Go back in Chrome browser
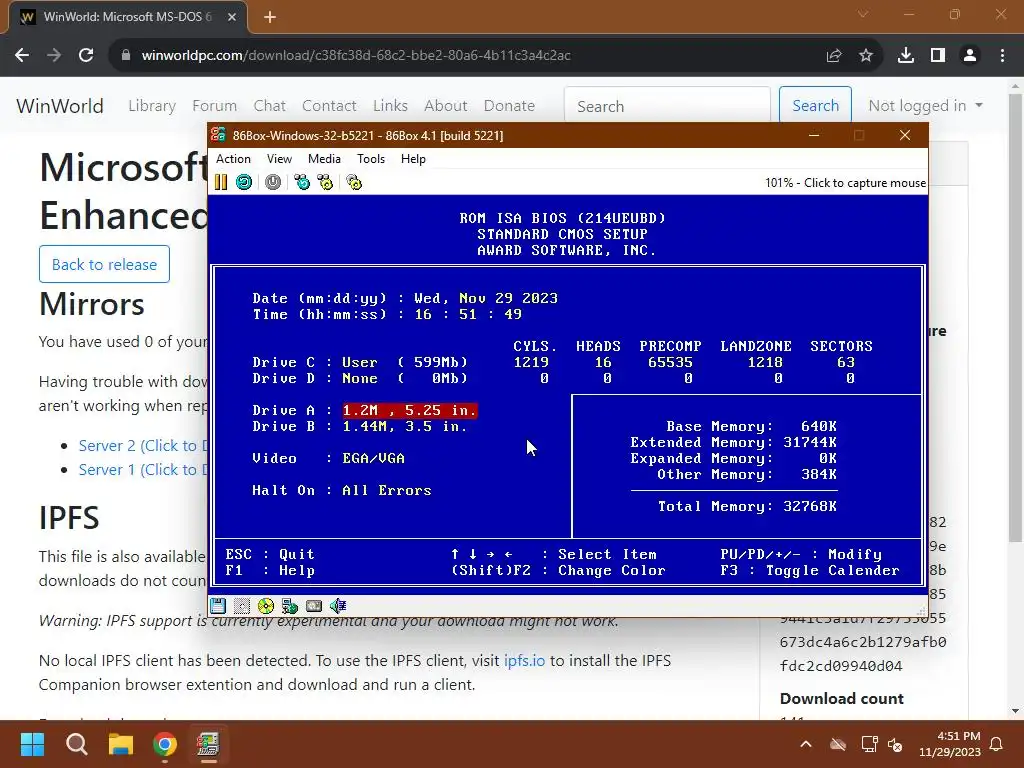Viewport: 1024px width, 768px height. tap(22, 56)
